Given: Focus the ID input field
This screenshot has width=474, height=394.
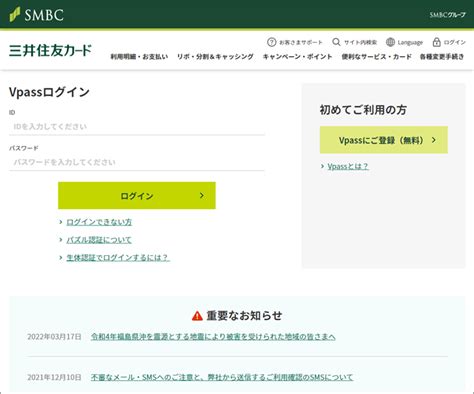Looking at the screenshot, I should pos(137,127).
